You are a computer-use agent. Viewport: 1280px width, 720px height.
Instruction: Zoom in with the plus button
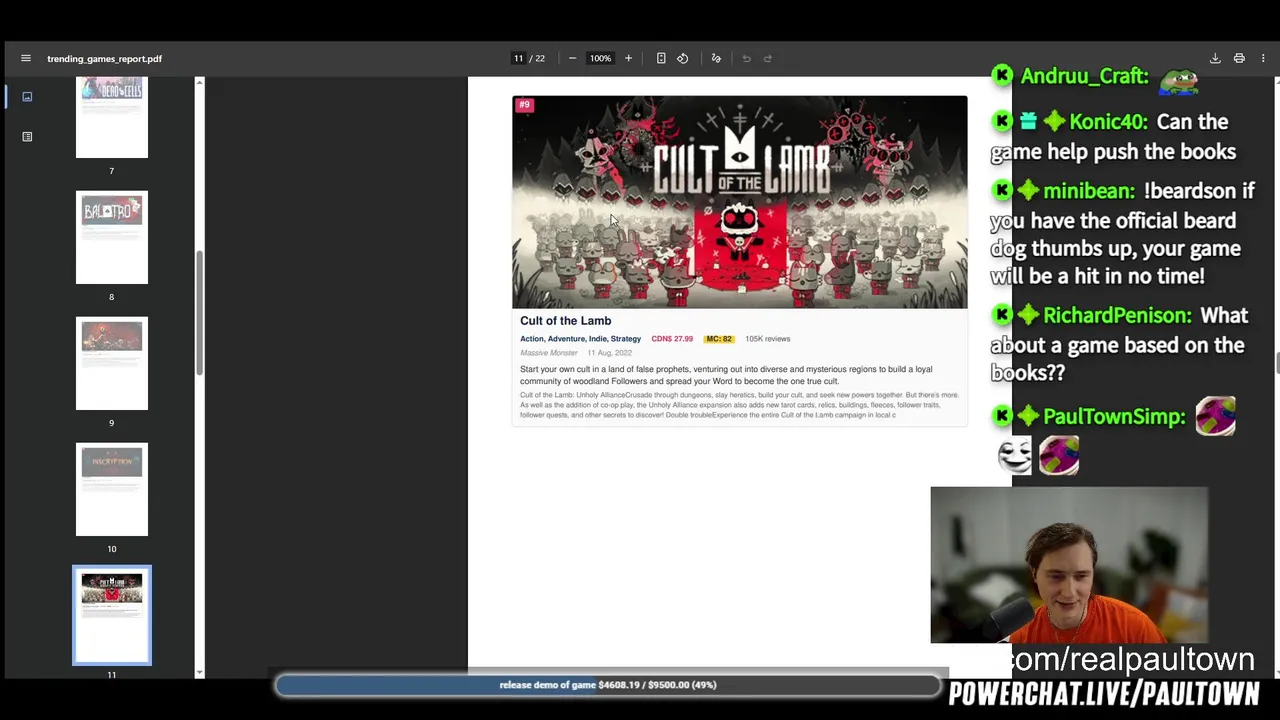click(628, 58)
